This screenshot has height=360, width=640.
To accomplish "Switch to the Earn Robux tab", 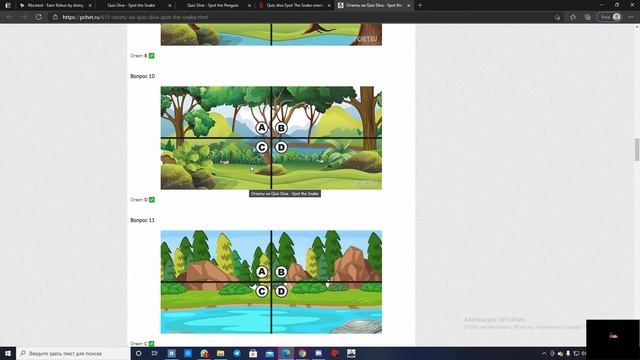I will (55, 5).
